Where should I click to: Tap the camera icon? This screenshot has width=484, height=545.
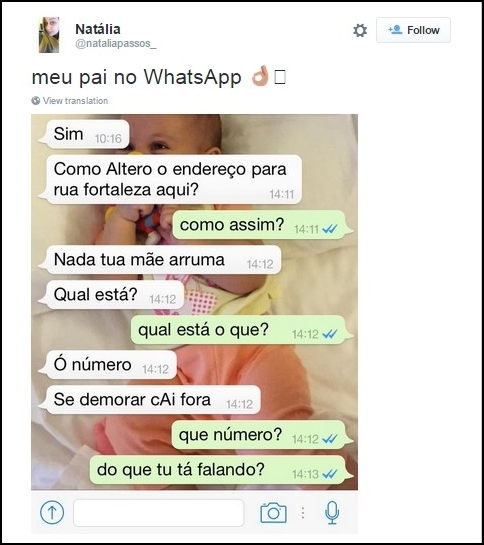click(x=273, y=513)
